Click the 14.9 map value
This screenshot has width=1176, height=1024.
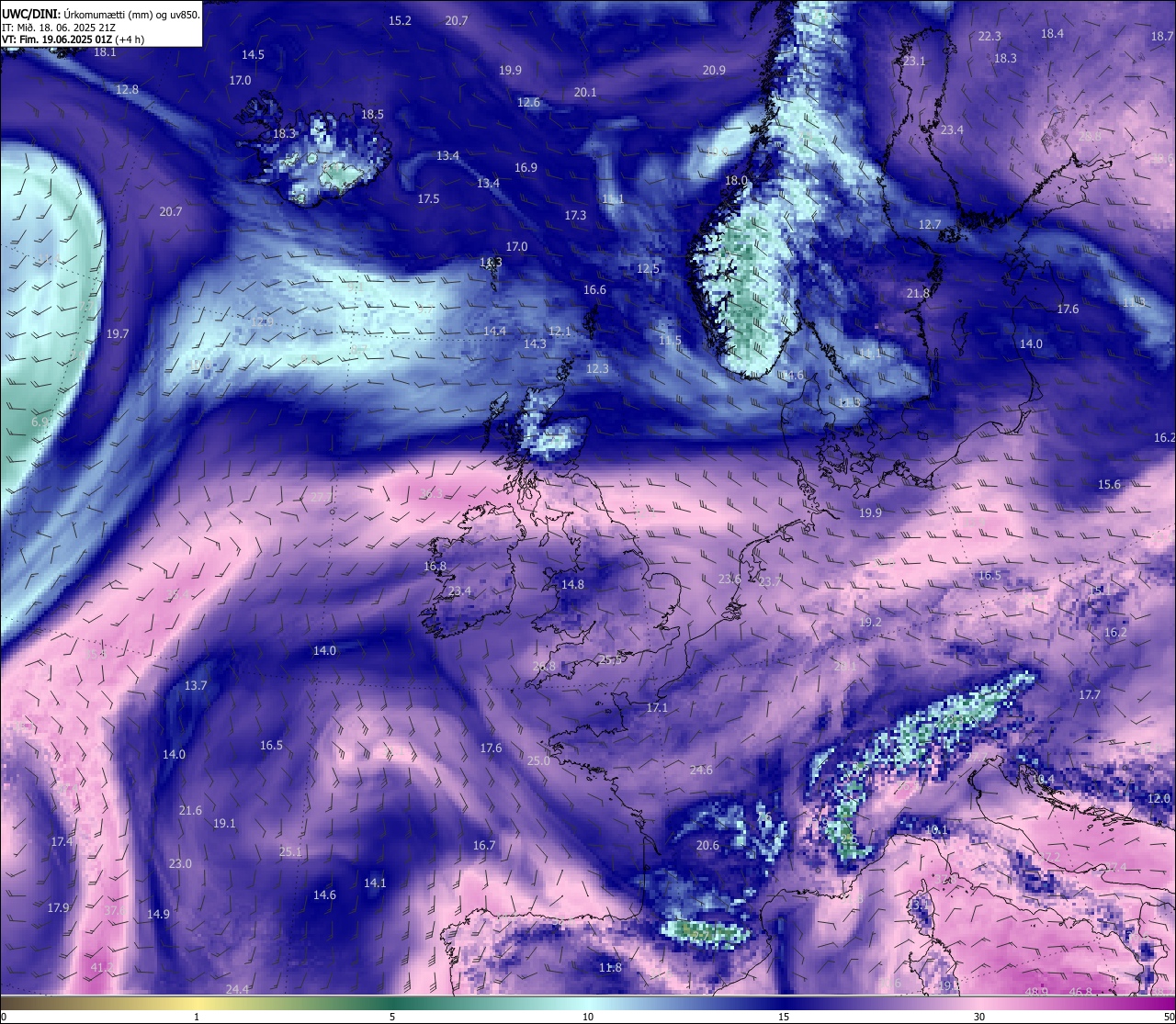coord(158,914)
